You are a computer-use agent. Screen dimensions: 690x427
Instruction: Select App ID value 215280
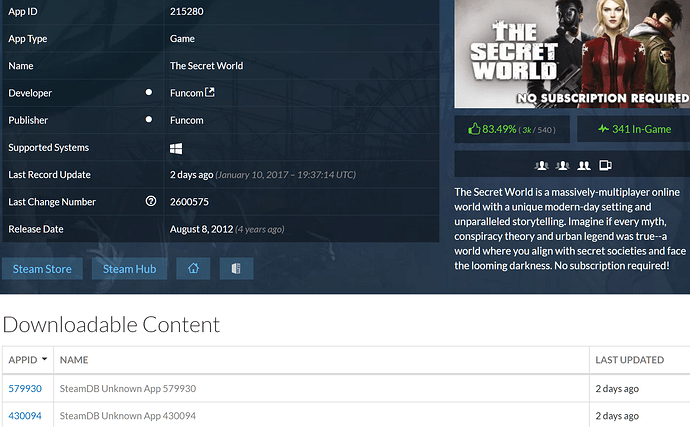[187, 11]
